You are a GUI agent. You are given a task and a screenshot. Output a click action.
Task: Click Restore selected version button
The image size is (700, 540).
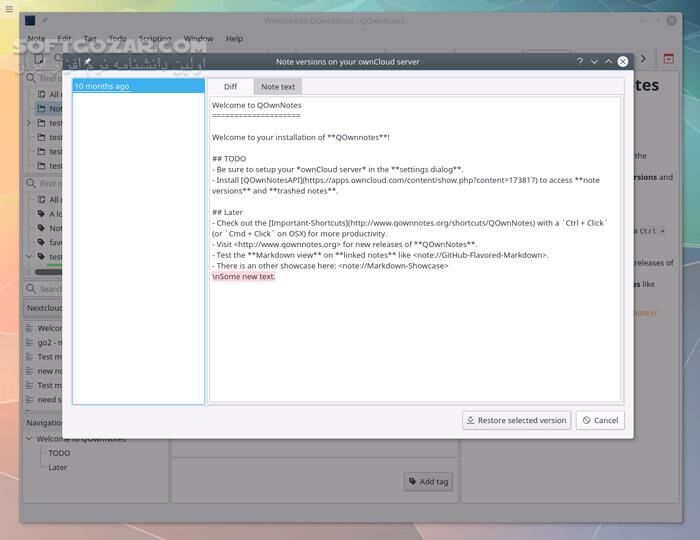coord(517,420)
